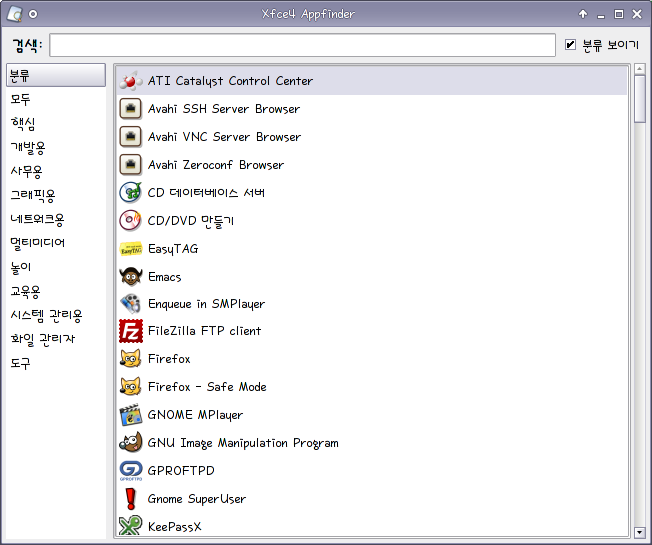Click the CD 데이터베이스 서버 icon
Screen dimensions: 652x545
click(131, 192)
